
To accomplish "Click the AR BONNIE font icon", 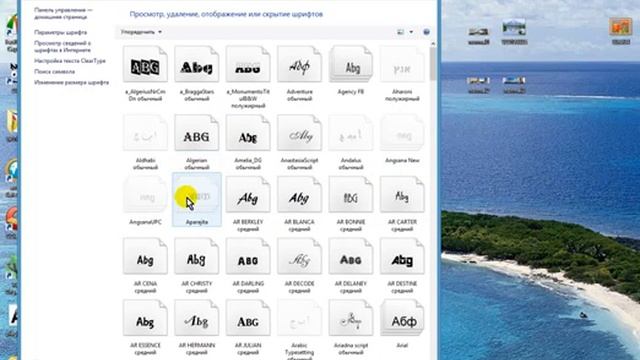I will tap(351, 195).
